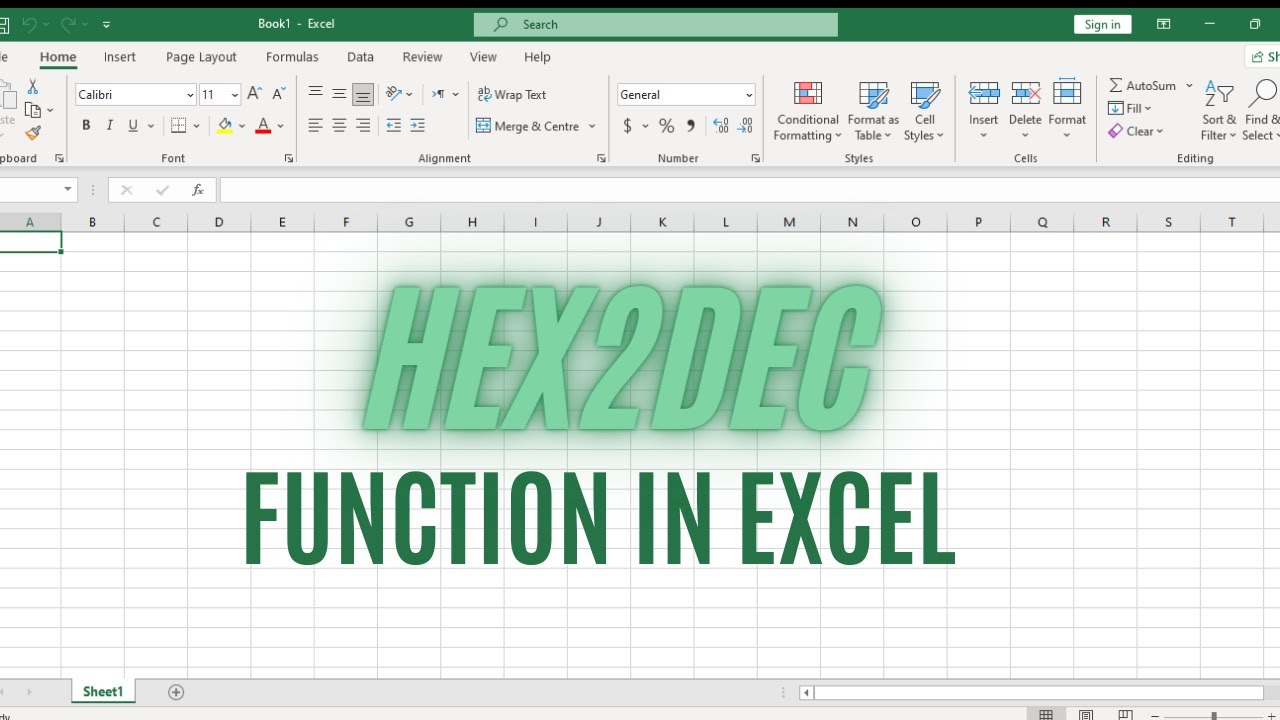This screenshot has width=1280, height=720.
Task: Click the increase indent icon
Action: click(418, 126)
